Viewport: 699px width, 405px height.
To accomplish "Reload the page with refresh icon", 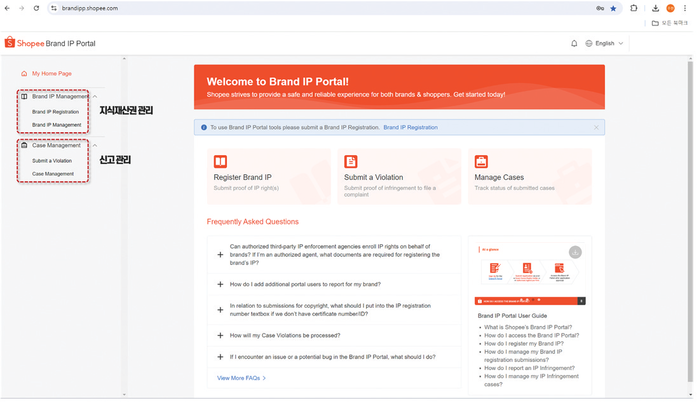I will coord(36,8).
